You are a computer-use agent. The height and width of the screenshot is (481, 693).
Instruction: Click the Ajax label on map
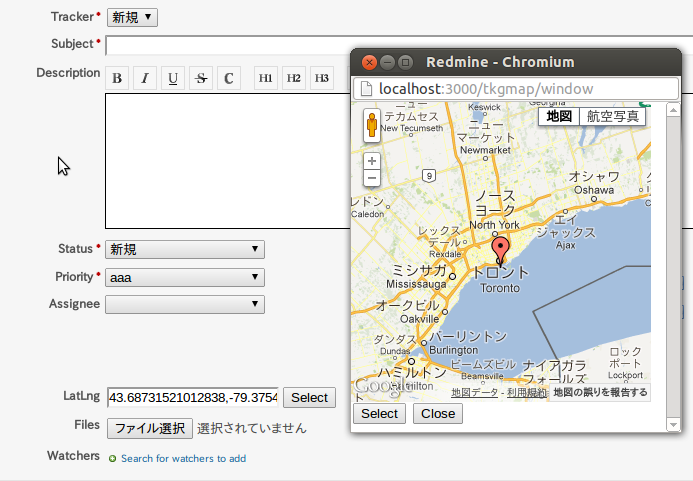click(566, 245)
